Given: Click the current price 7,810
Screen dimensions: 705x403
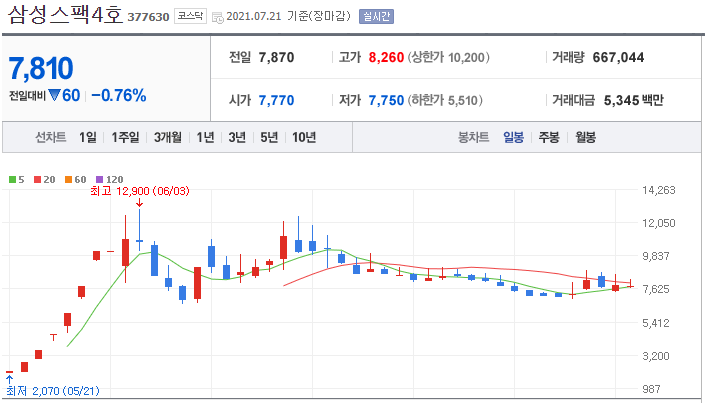Looking at the screenshot, I should pyautogui.click(x=41, y=68).
